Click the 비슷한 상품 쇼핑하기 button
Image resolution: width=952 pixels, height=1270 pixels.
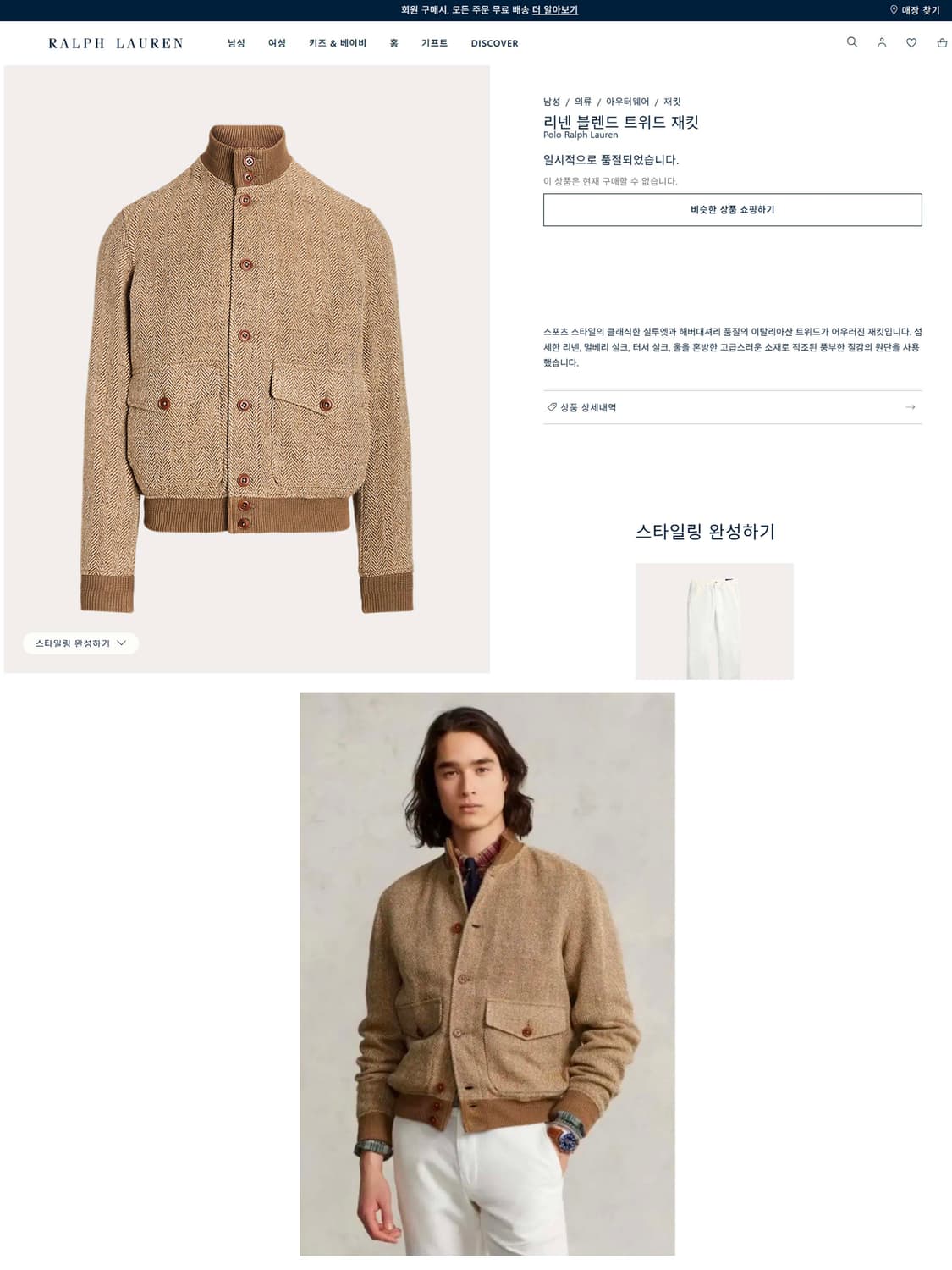[732, 210]
